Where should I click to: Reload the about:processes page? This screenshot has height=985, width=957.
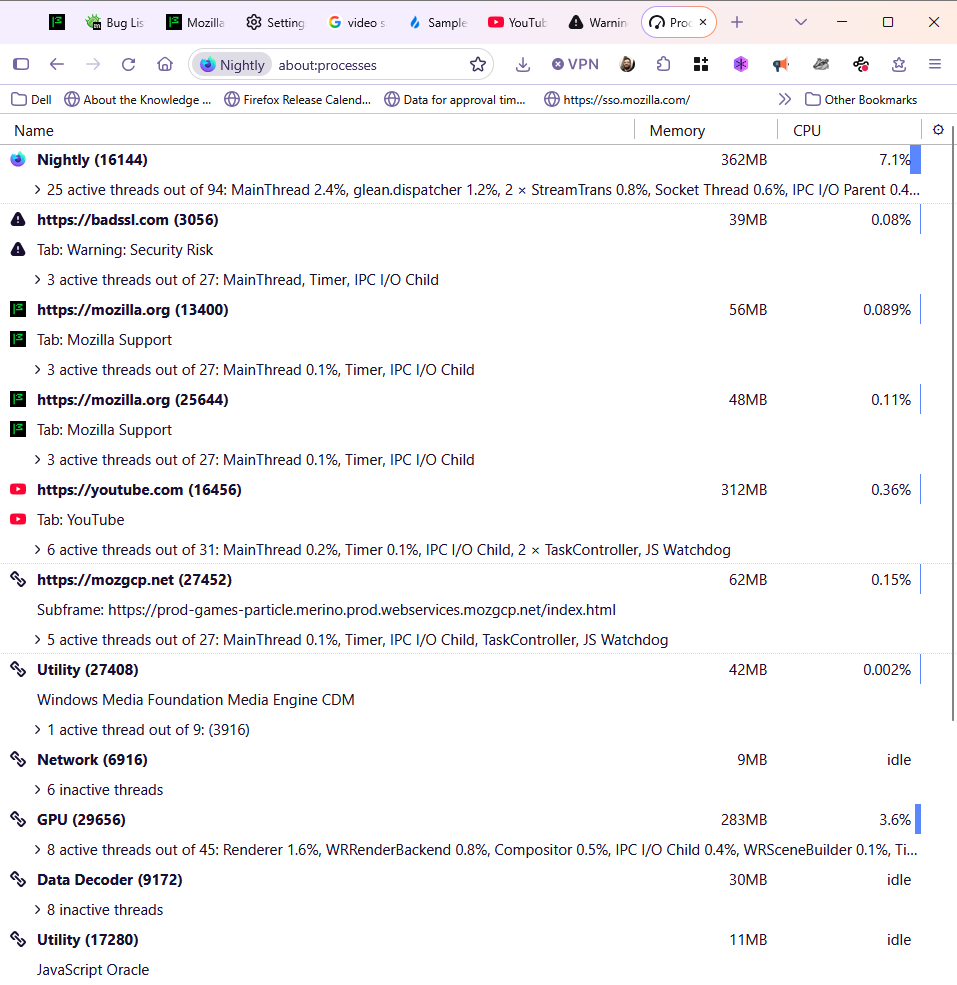click(x=129, y=64)
